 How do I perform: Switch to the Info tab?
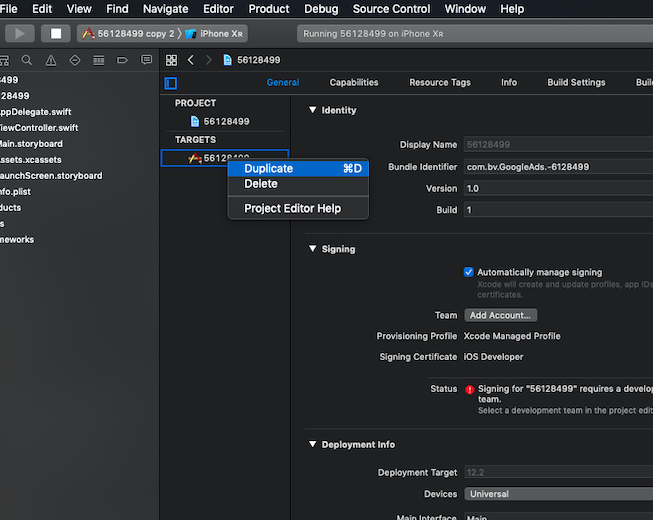[509, 82]
